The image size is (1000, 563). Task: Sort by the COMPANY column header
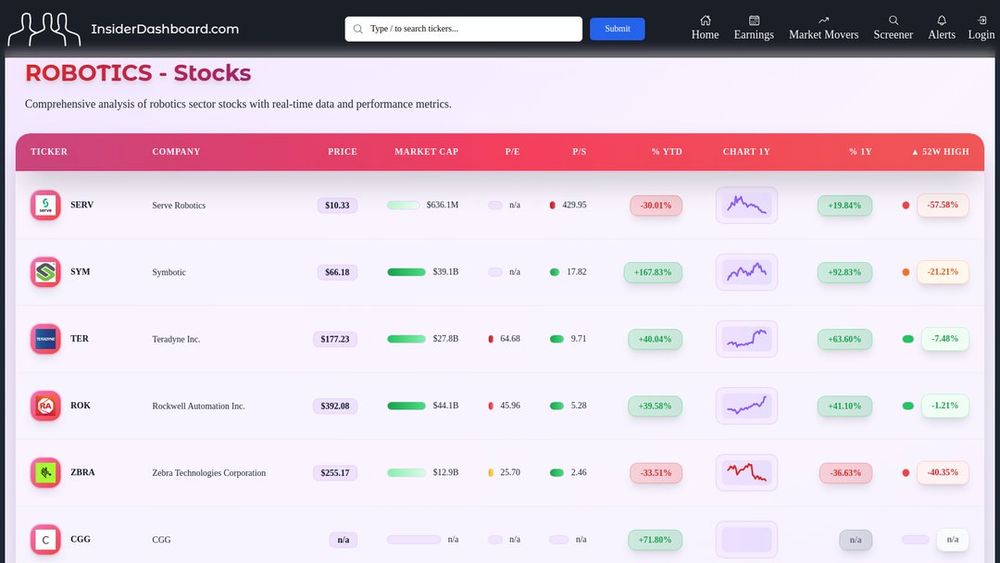(x=176, y=152)
